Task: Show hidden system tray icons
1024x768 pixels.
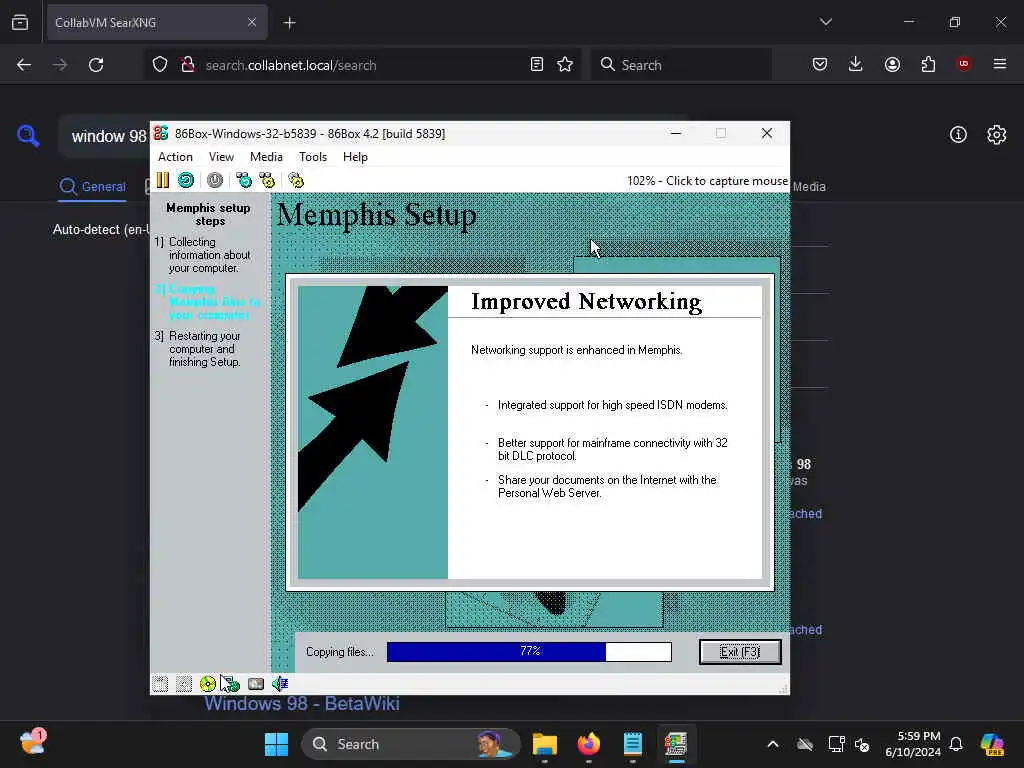Action: point(773,744)
